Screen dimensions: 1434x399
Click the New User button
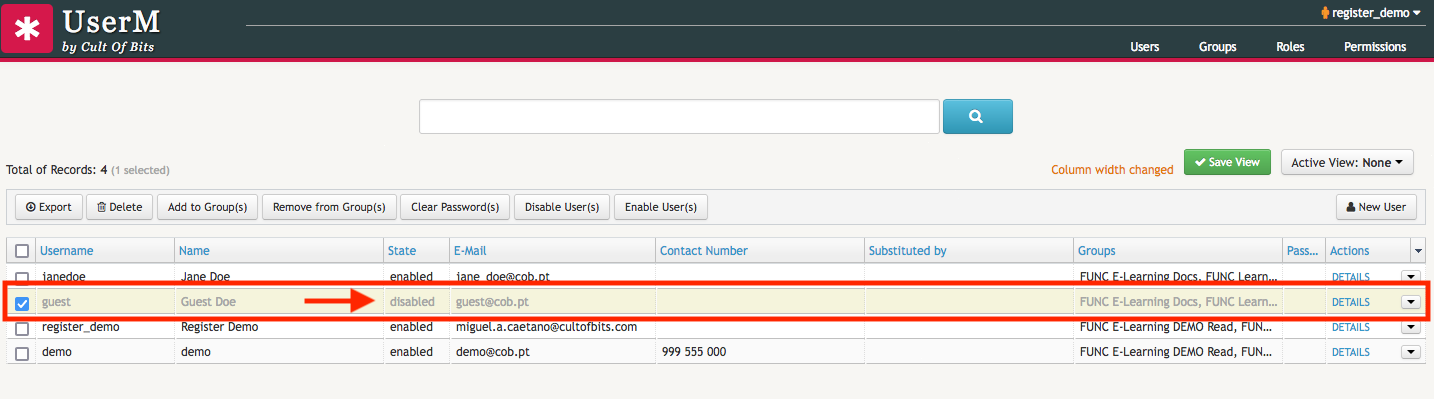(1376, 207)
